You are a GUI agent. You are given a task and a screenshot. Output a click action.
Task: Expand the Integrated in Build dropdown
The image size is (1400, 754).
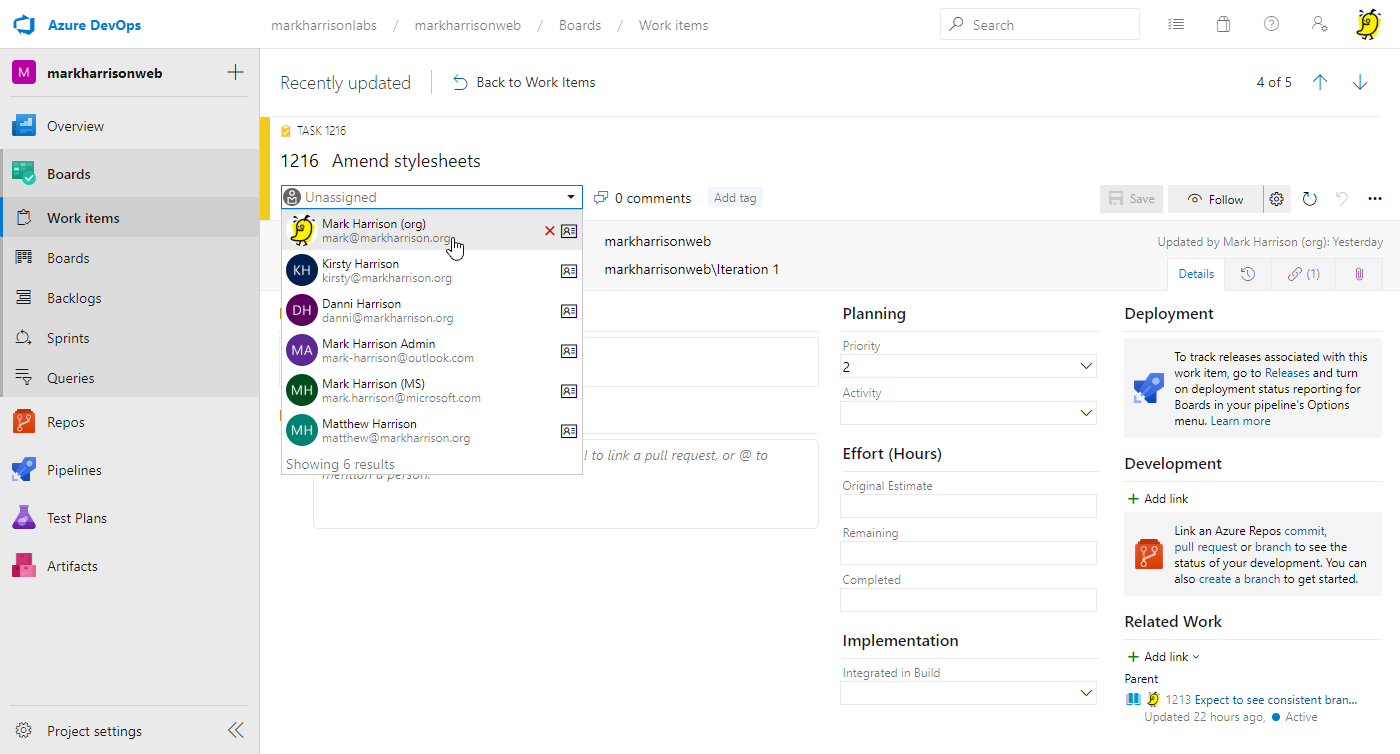pos(1087,693)
